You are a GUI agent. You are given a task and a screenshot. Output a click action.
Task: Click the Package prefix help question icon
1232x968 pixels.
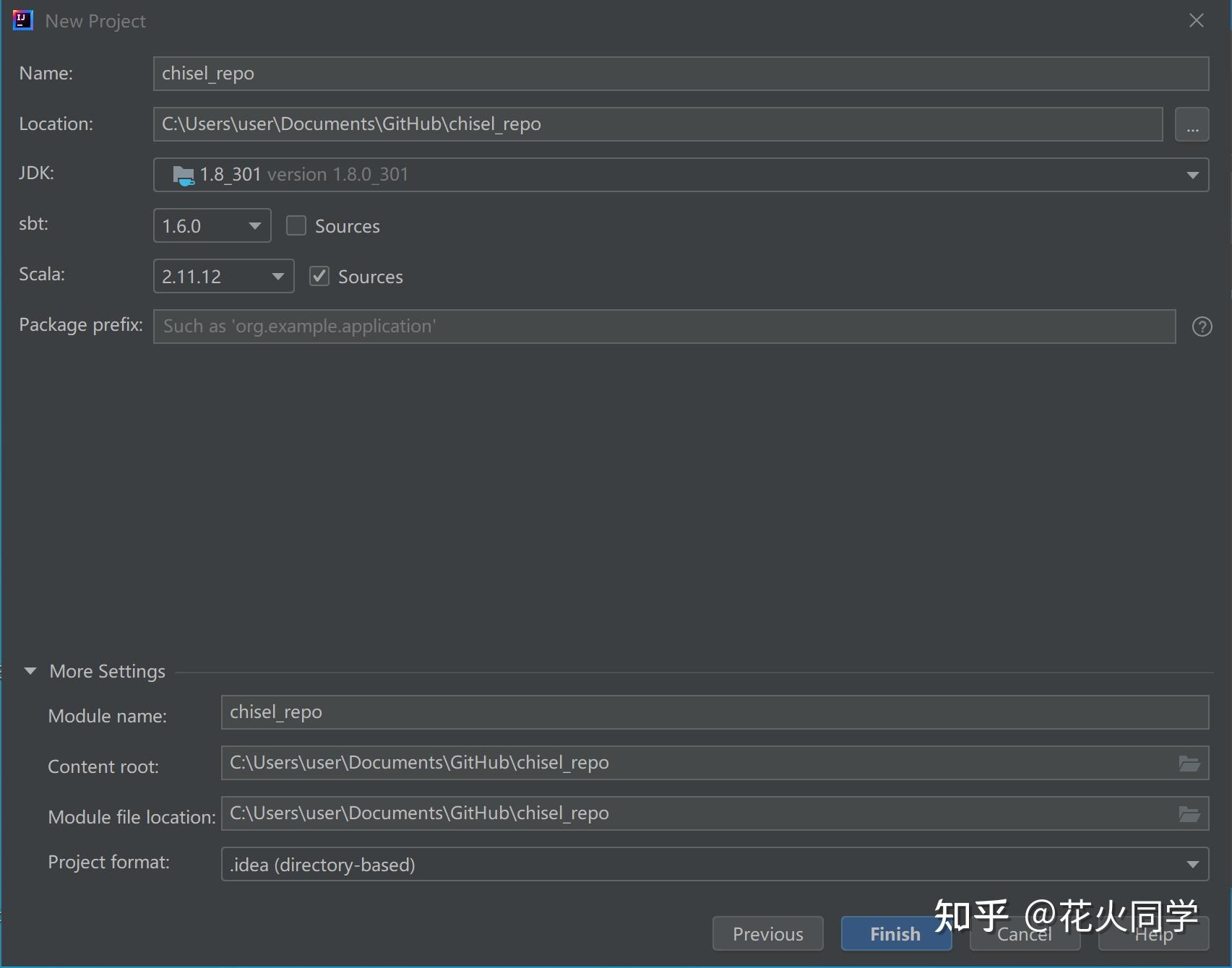(x=1202, y=327)
